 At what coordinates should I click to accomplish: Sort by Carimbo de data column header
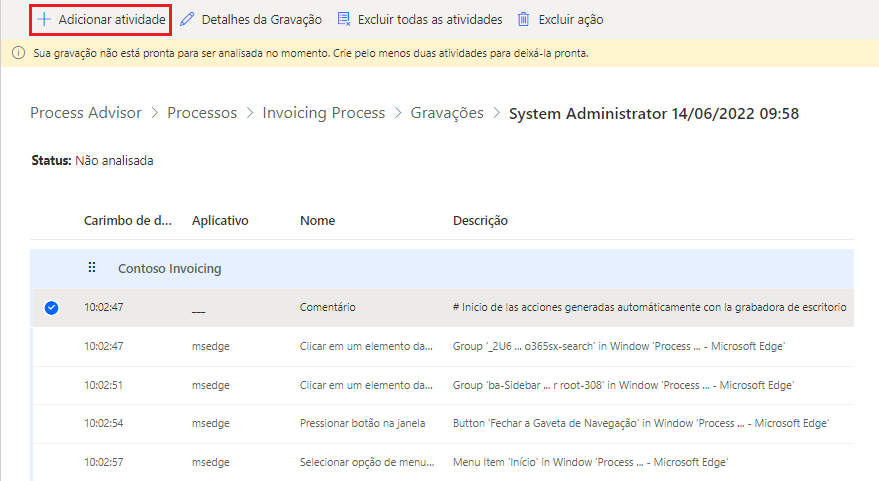[128, 220]
